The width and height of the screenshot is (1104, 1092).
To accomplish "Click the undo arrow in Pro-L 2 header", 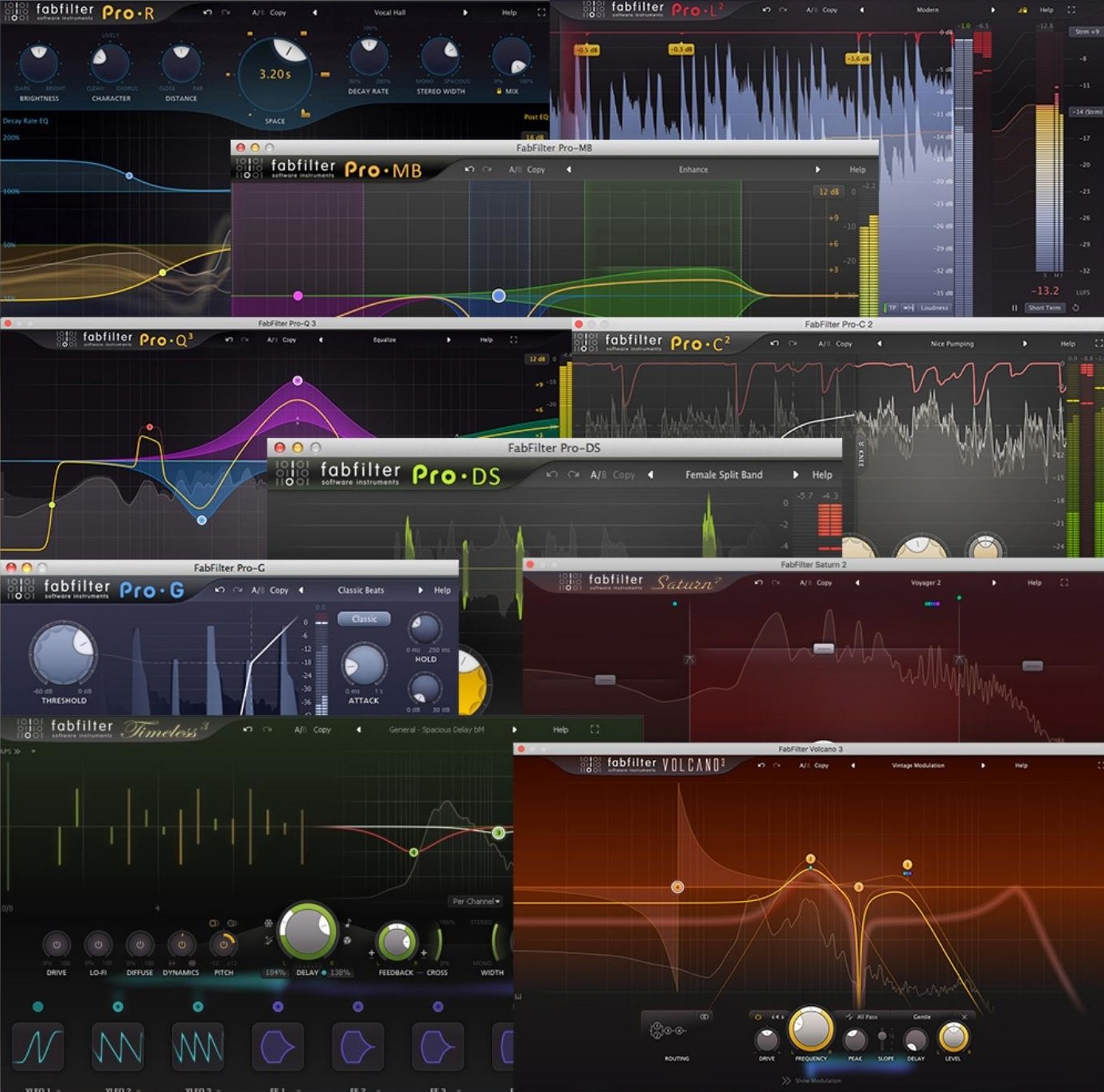I will pos(767,10).
